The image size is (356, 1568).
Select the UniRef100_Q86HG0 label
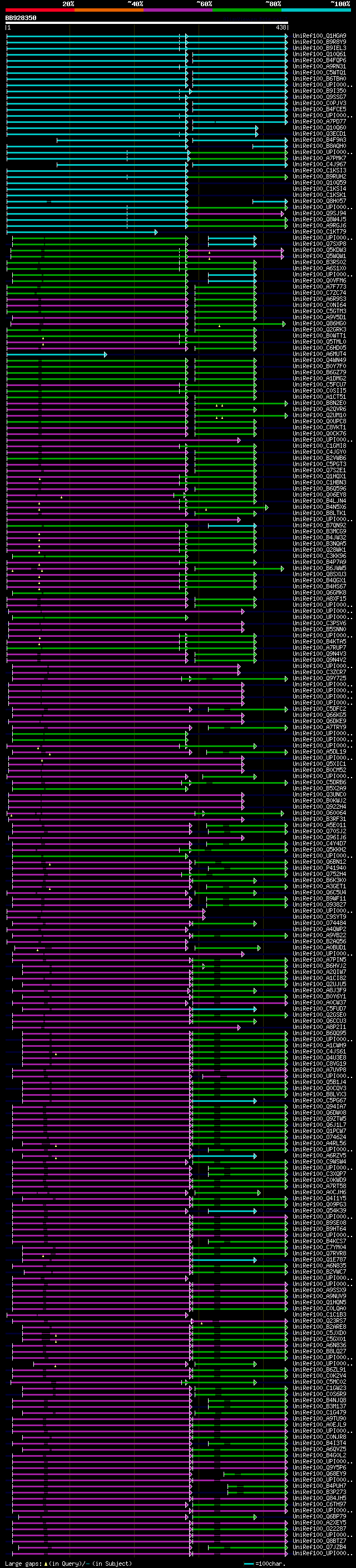pos(319,323)
